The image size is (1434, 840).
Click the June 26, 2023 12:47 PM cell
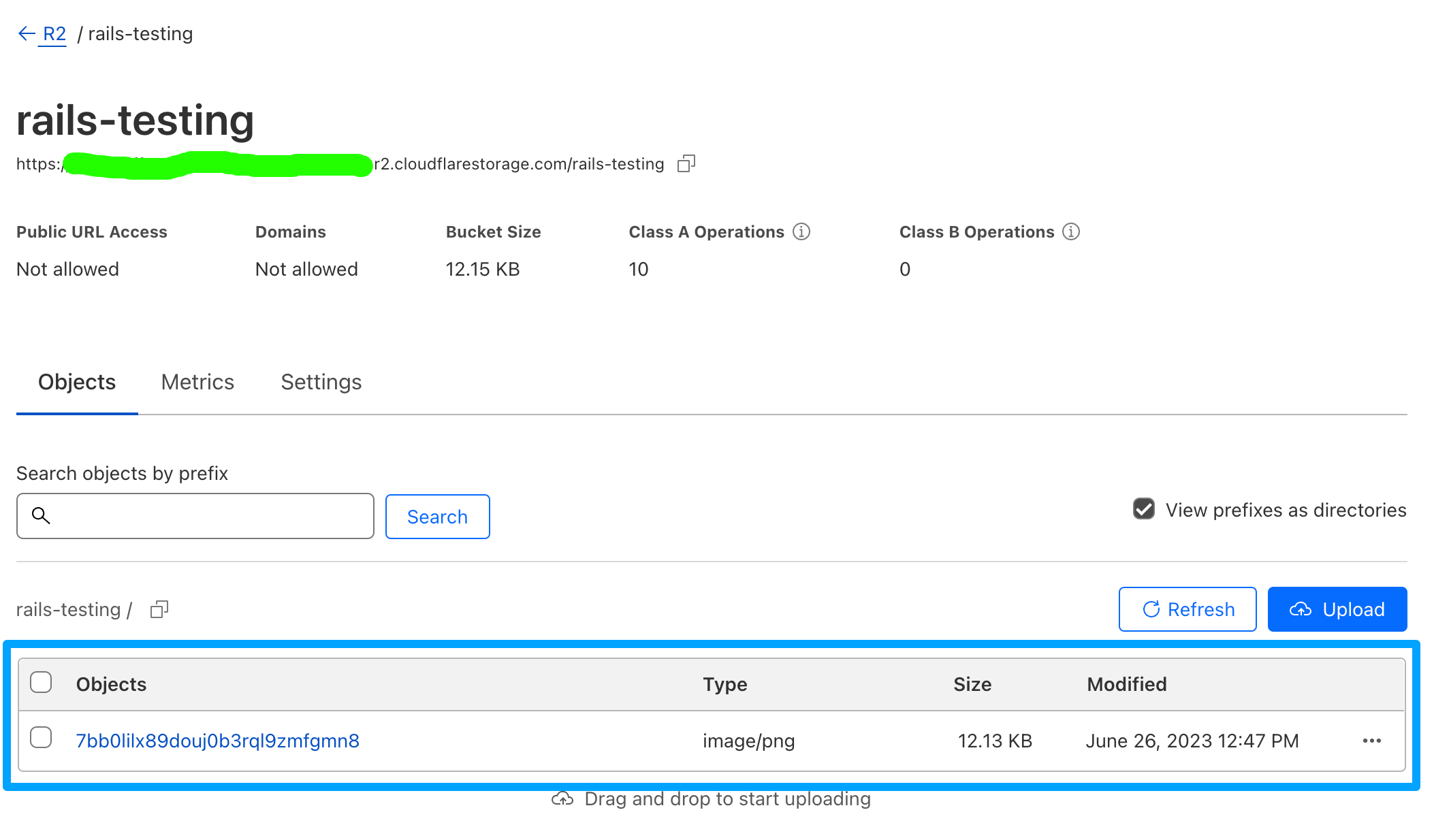click(x=1192, y=741)
